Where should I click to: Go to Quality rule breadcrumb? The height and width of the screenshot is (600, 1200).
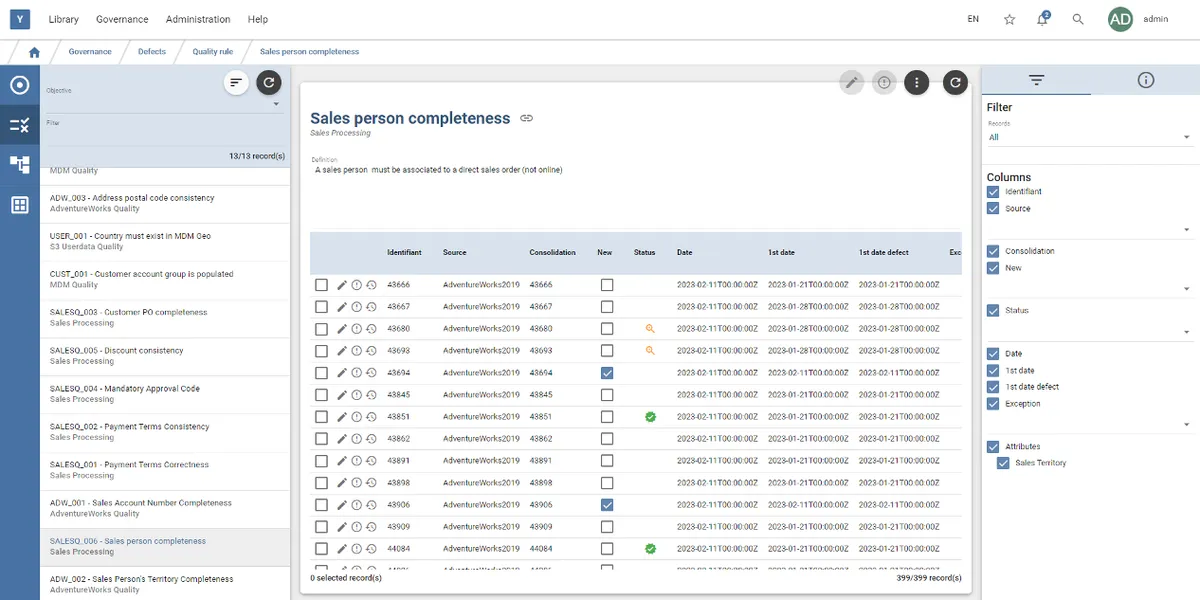pos(213,52)
